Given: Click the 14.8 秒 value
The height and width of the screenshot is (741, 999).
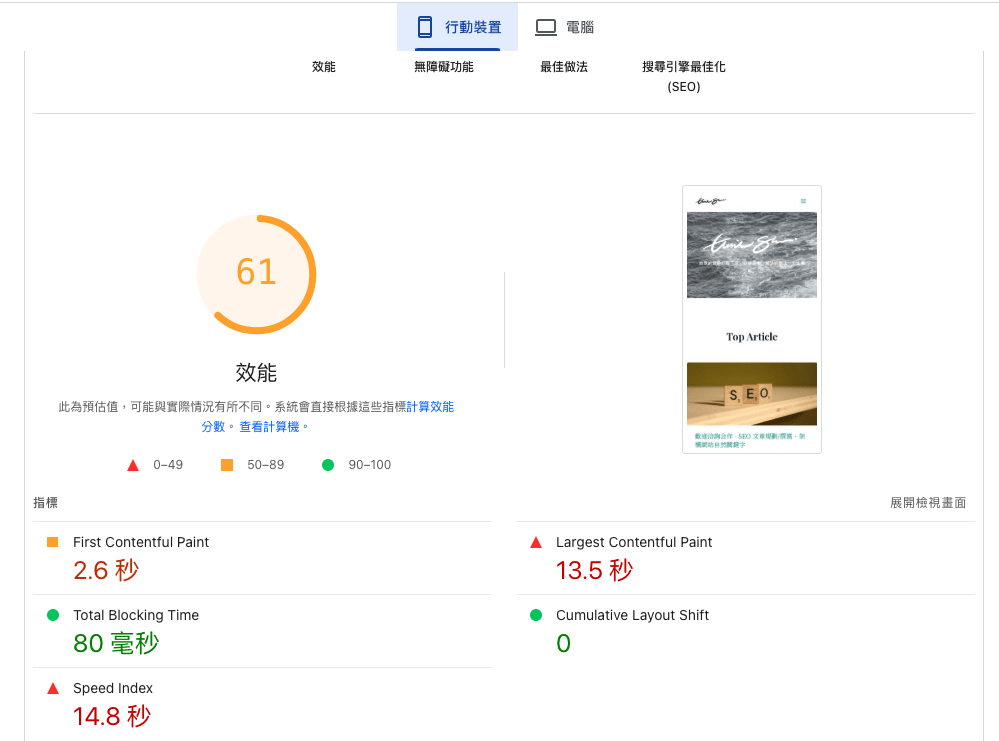Looking at the screenshot, I should (x=111, y=716).
